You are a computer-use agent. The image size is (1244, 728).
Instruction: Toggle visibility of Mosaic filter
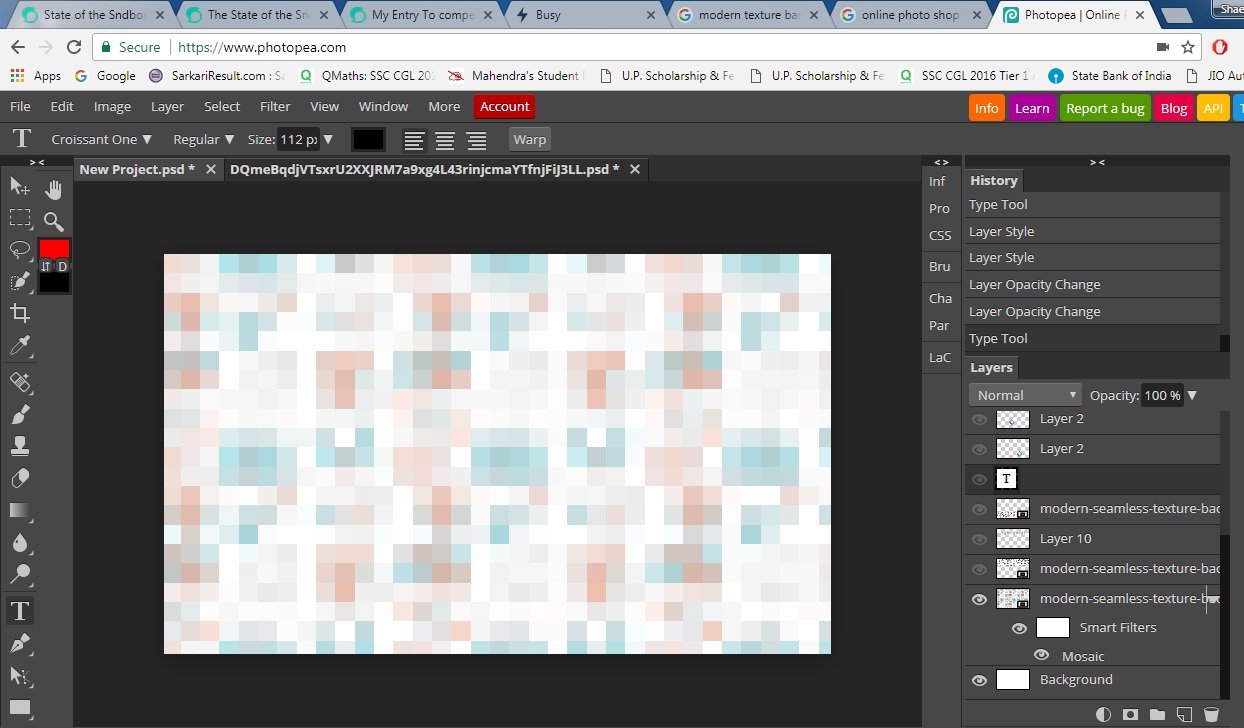(x=1042, y=656)
